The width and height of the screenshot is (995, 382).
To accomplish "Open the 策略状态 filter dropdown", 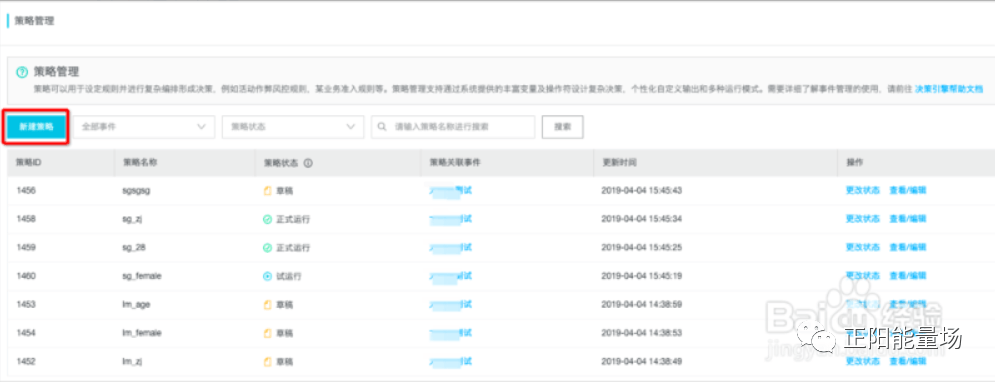I will [x=293, y=127].
